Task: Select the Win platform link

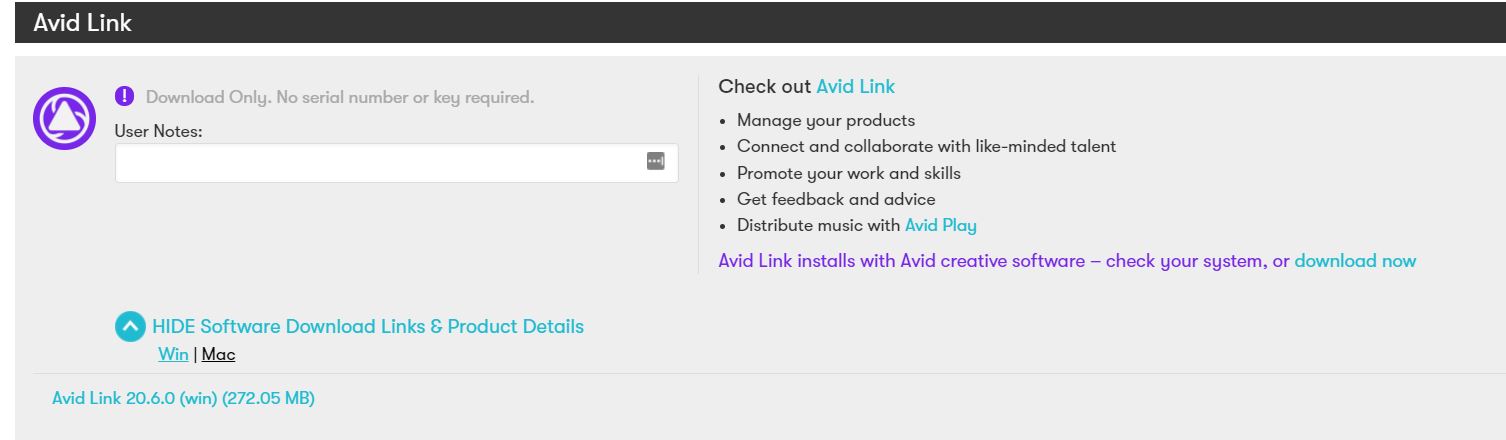Action: (x=173, y=355)
